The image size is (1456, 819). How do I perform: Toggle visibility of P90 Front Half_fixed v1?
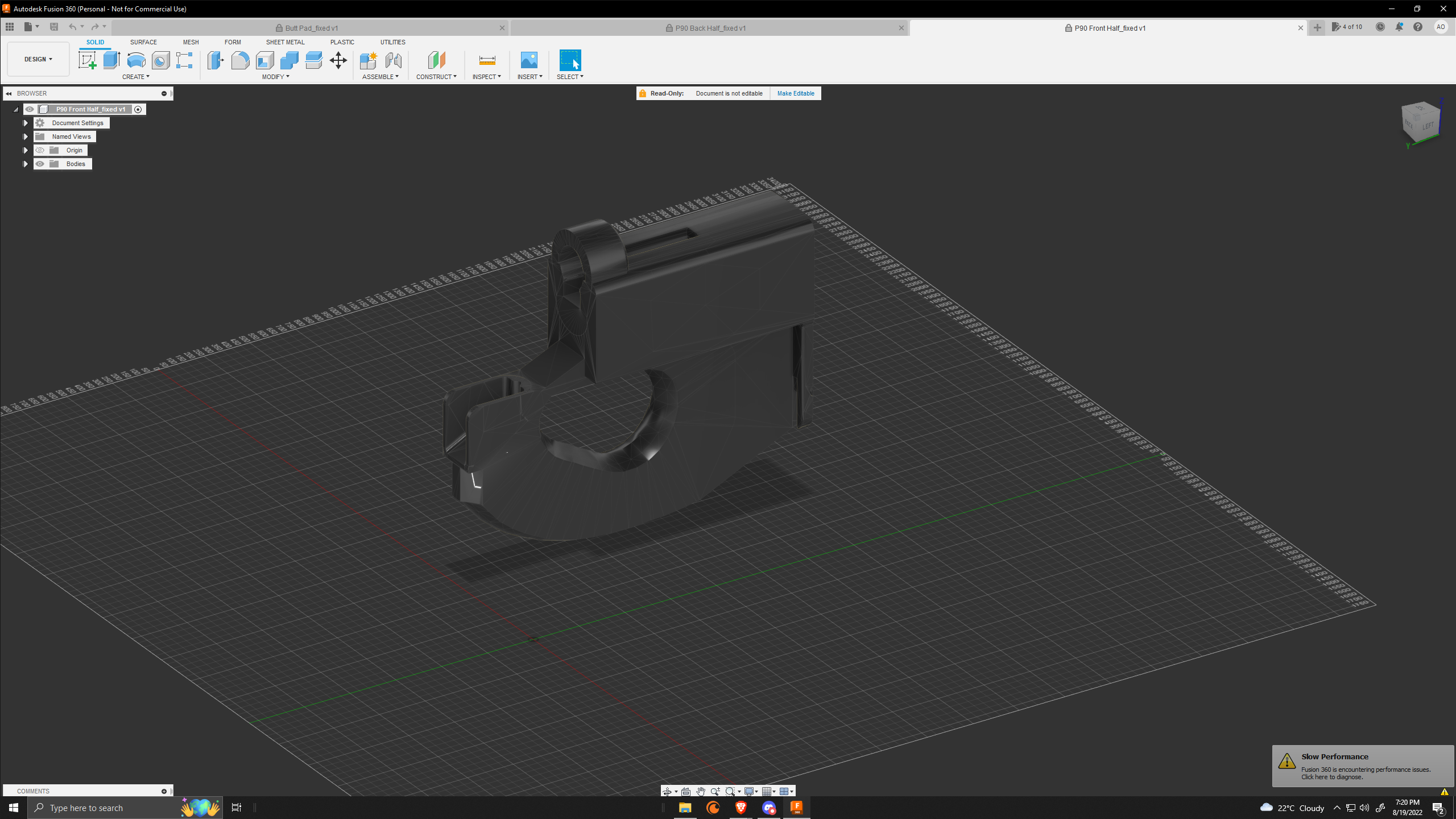click(30, 109)
